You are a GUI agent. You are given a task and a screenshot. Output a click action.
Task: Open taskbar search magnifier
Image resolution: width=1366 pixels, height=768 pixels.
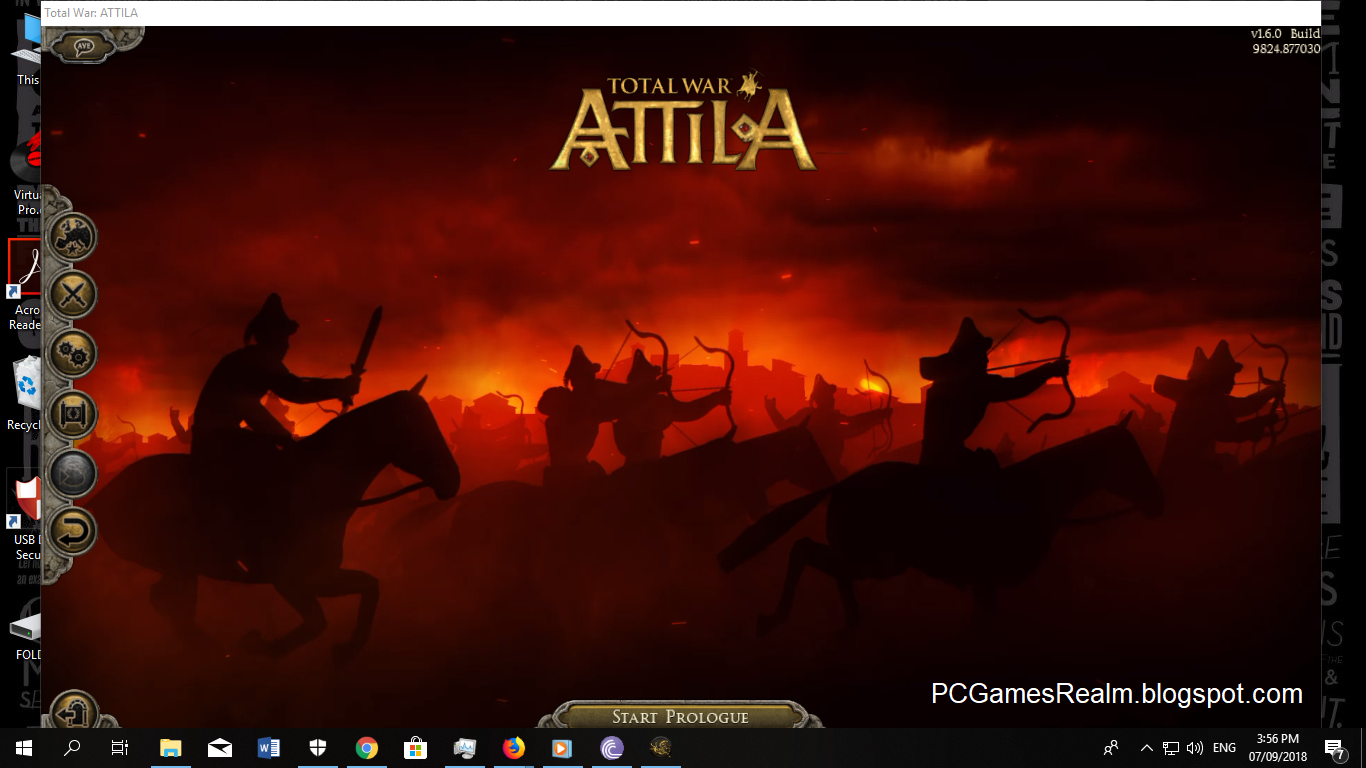coord(72,748)
